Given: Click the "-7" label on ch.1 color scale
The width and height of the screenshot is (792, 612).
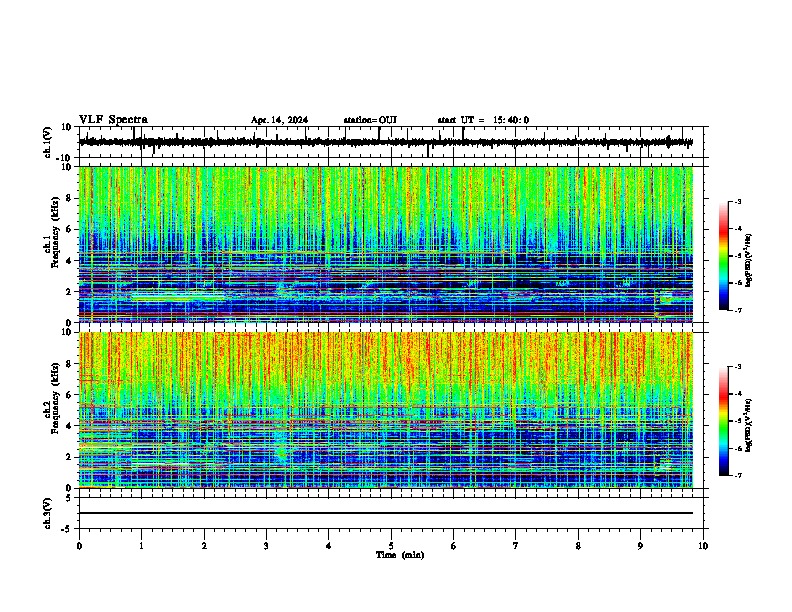Looking at the screenshot, I should [x=737, y=310].
